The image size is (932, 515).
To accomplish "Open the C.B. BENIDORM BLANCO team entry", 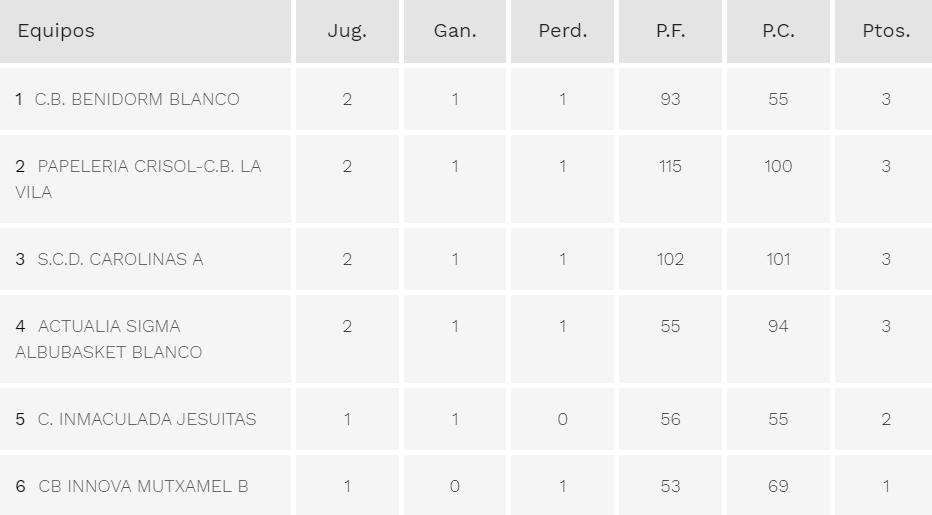I will [x=137, y=99].
